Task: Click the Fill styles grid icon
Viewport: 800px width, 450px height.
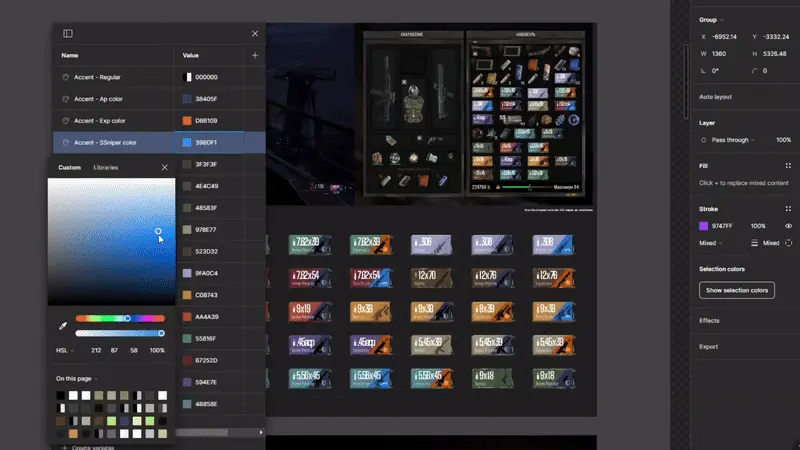Action: coord(788,165)
